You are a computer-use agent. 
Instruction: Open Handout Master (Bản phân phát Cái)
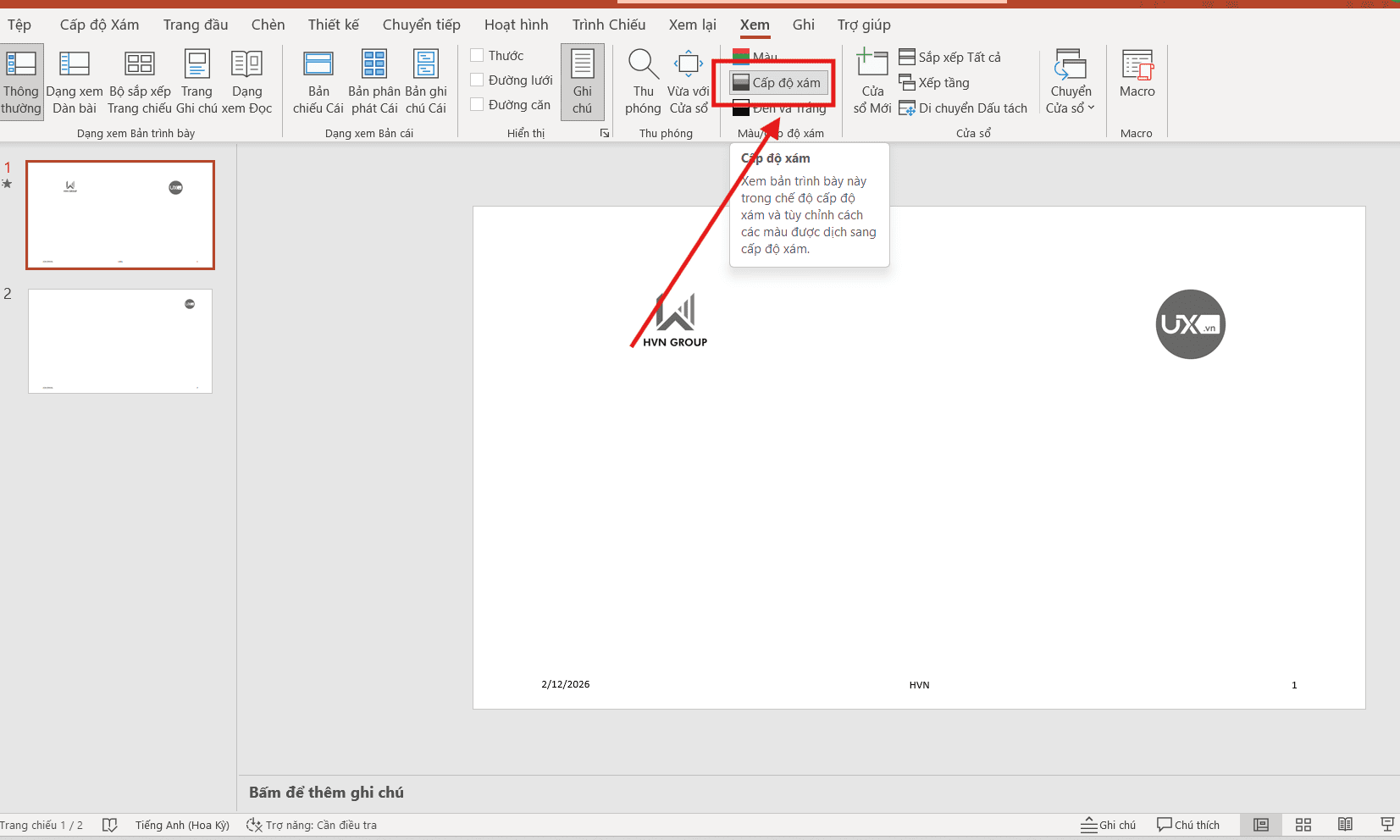[374, 80]
